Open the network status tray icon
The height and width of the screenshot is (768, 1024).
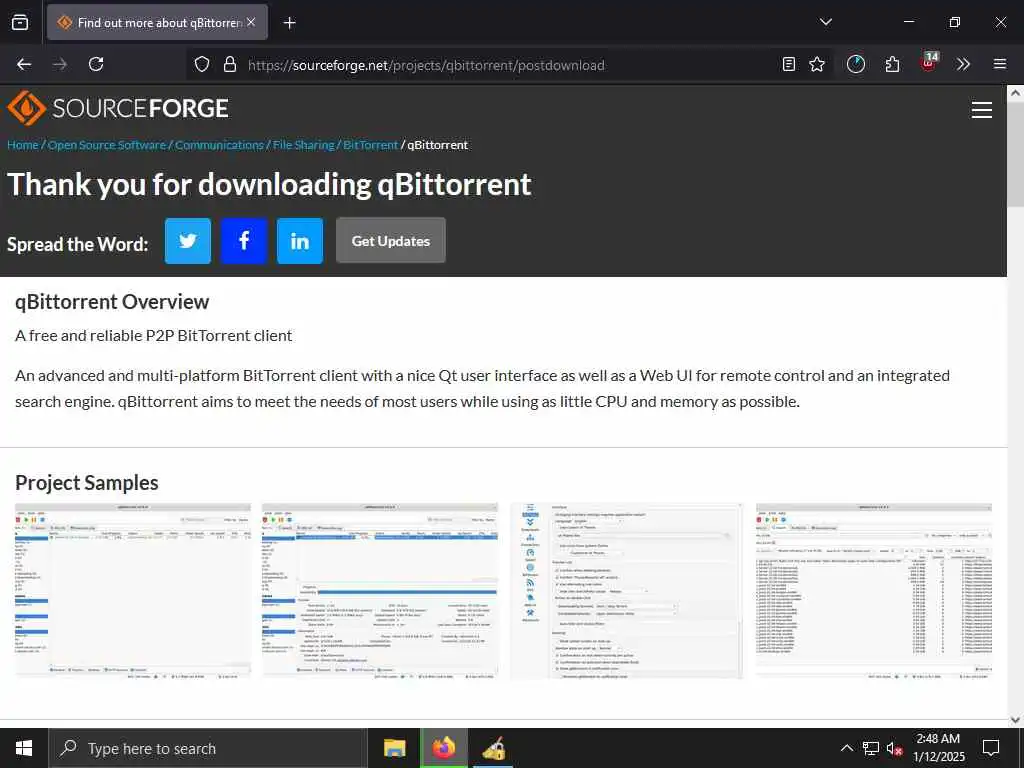point(871,748)
